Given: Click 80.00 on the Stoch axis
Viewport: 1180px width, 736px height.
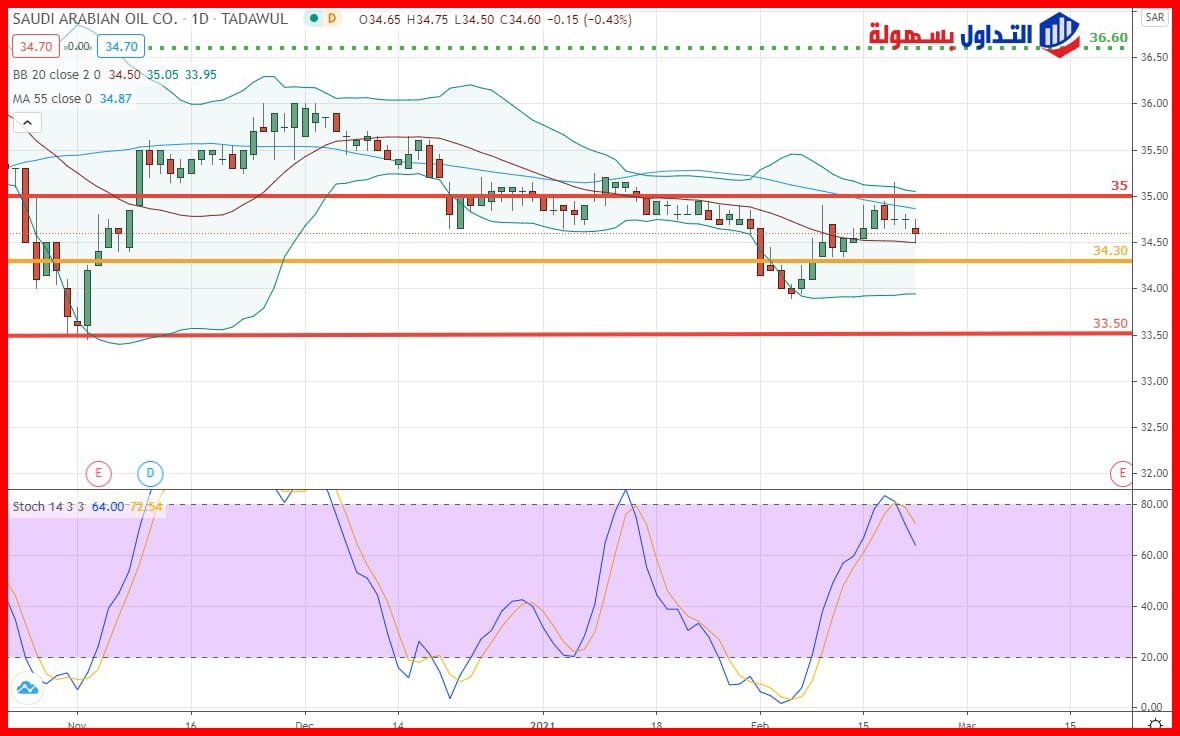Looking at the screenshot, I should coord(1153,504).
